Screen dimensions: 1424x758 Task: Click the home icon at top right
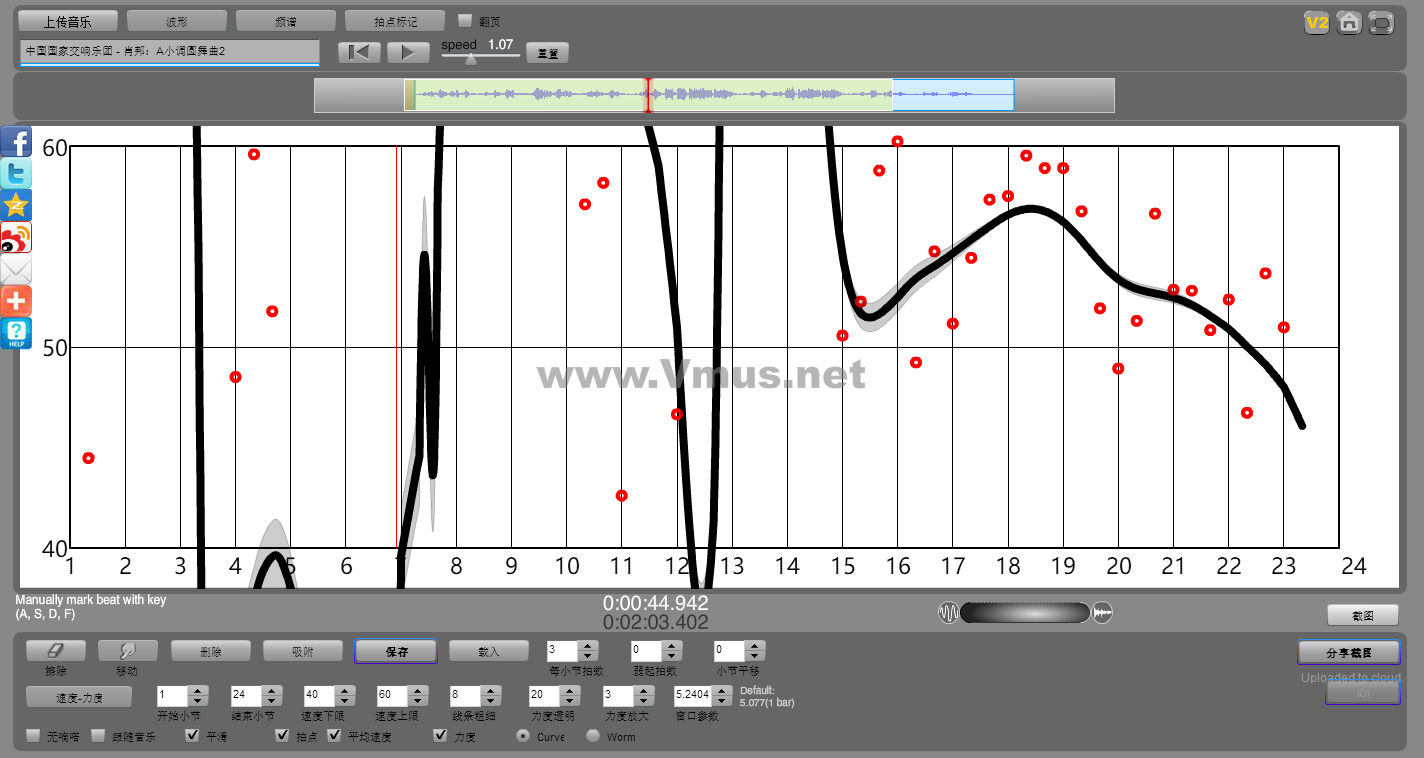1349,22
